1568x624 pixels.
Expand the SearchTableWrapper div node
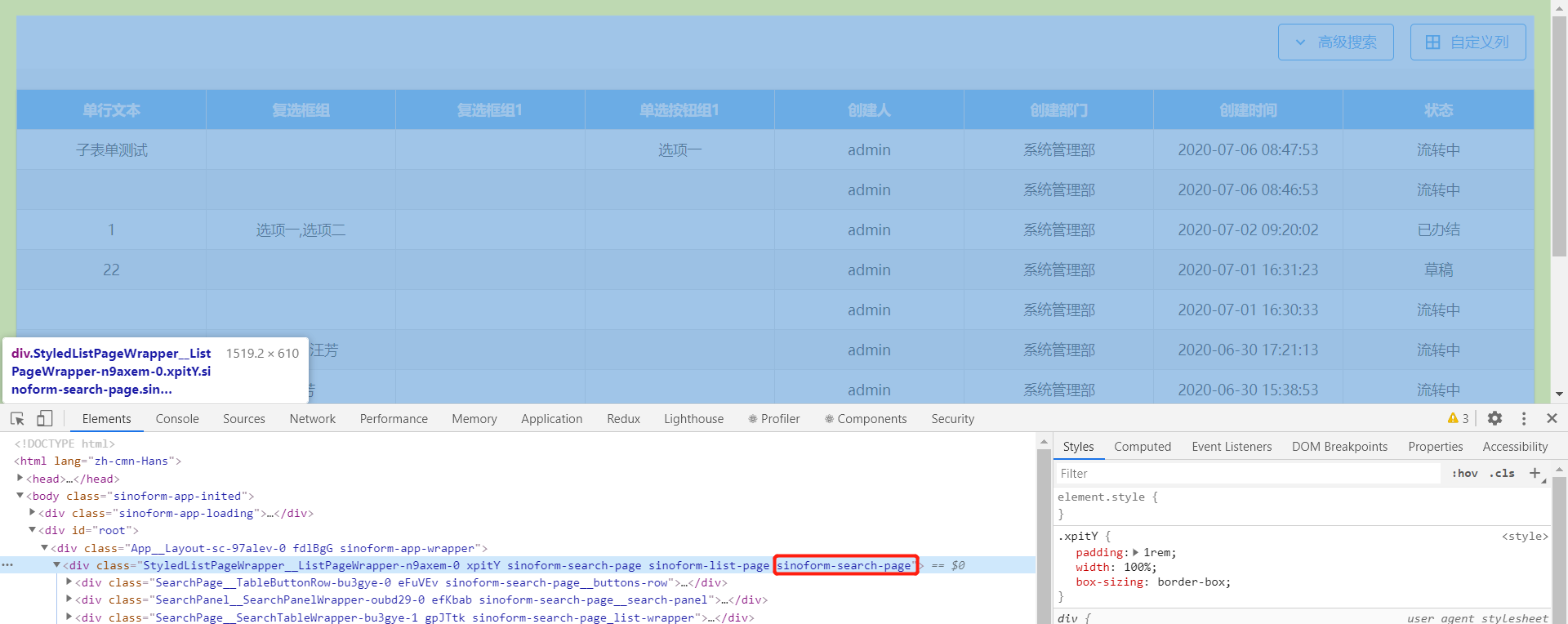click(x=69, y=617)
